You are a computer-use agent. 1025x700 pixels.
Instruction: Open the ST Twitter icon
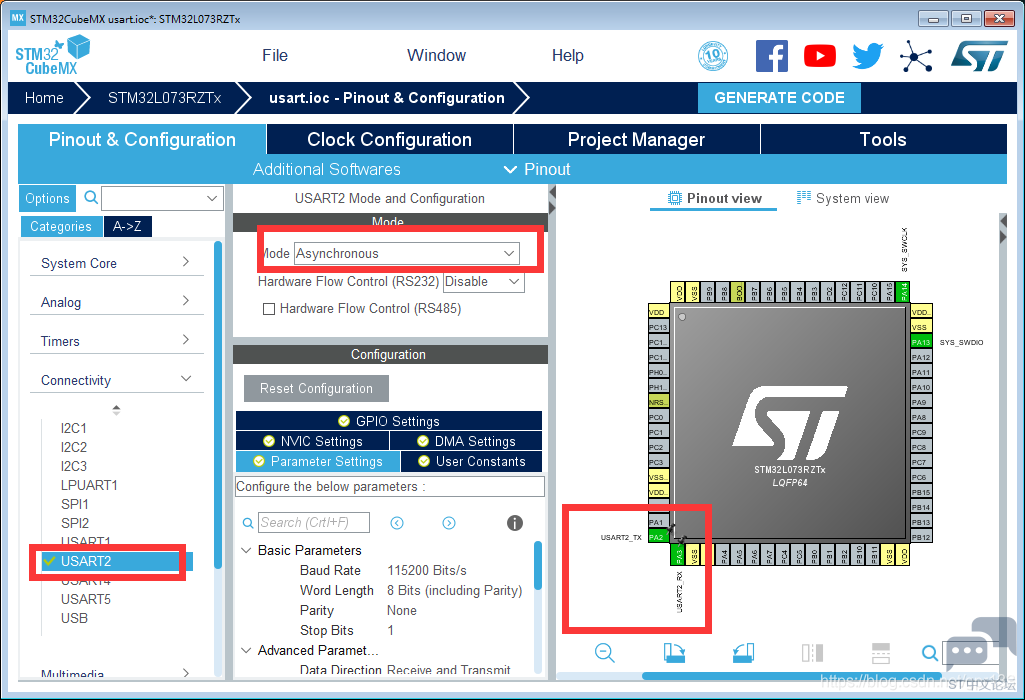(x=867, y=56)
